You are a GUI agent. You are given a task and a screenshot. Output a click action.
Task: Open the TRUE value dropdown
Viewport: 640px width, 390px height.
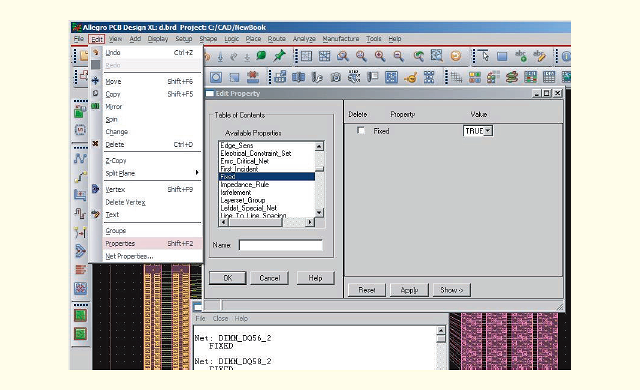click(x=488, y=131)
